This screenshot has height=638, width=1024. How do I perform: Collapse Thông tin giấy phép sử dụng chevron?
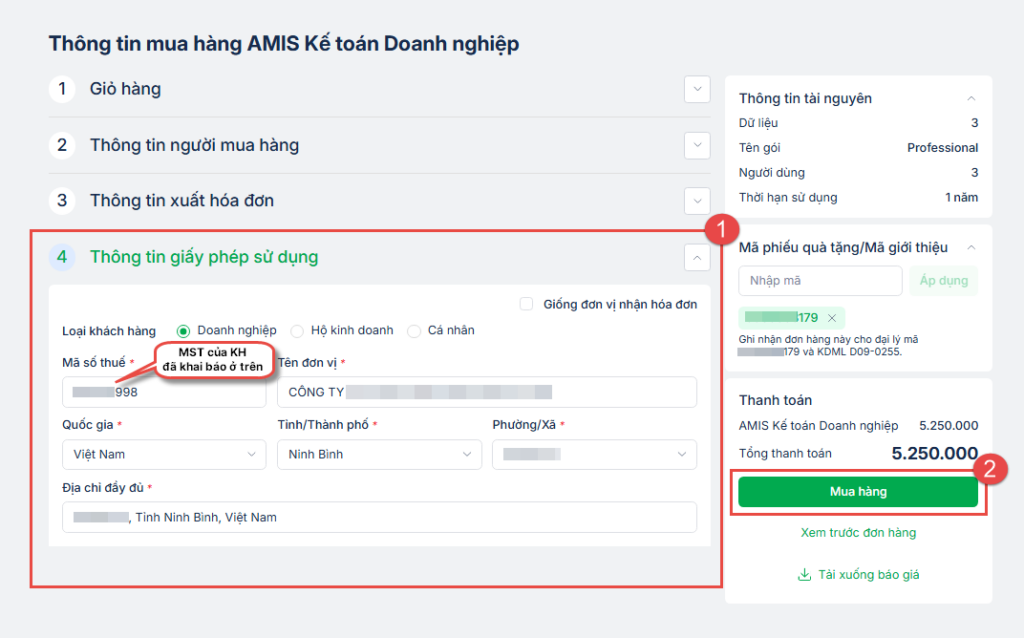point(697,257)
